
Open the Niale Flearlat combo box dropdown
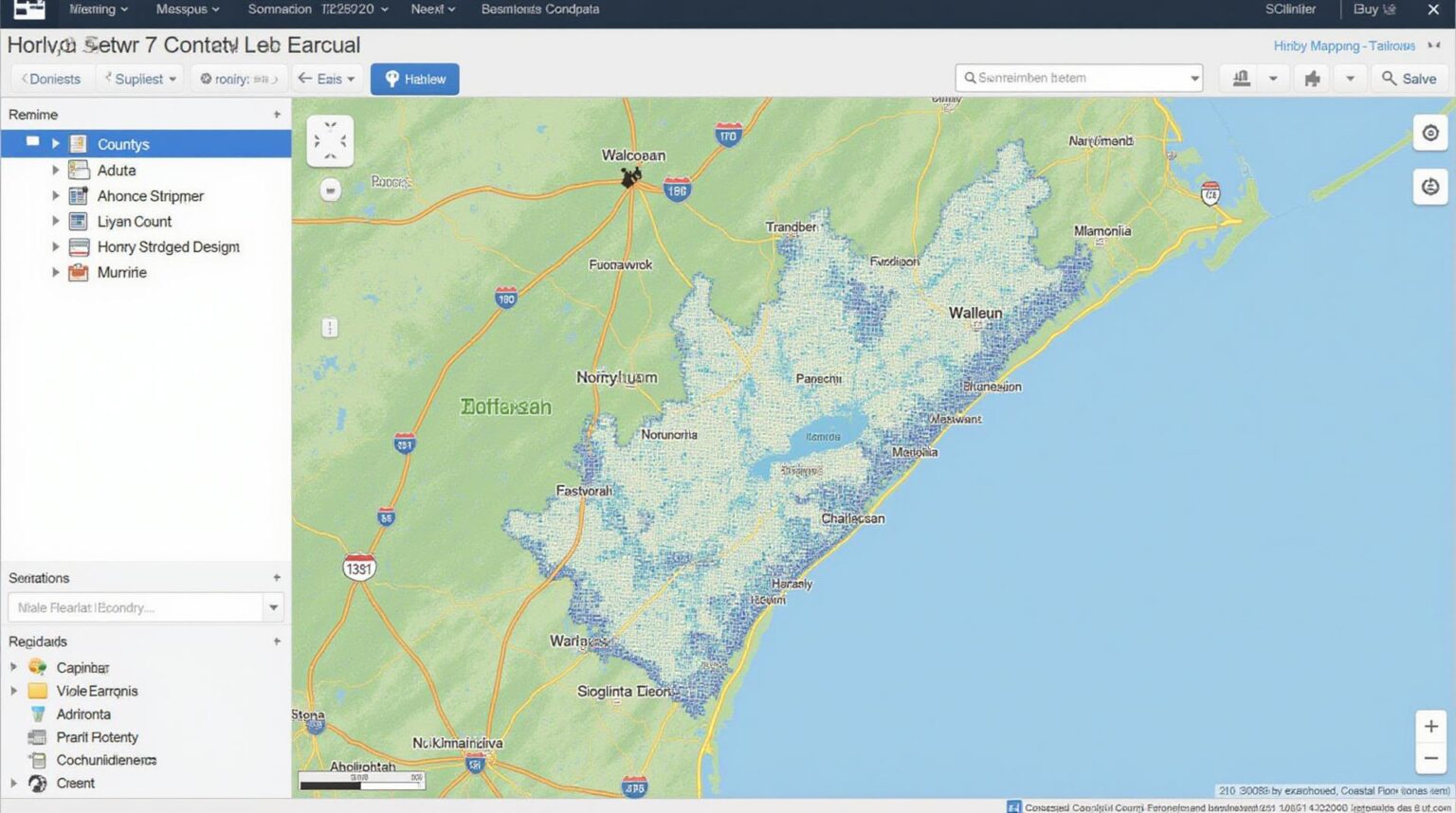click(274, 607)
